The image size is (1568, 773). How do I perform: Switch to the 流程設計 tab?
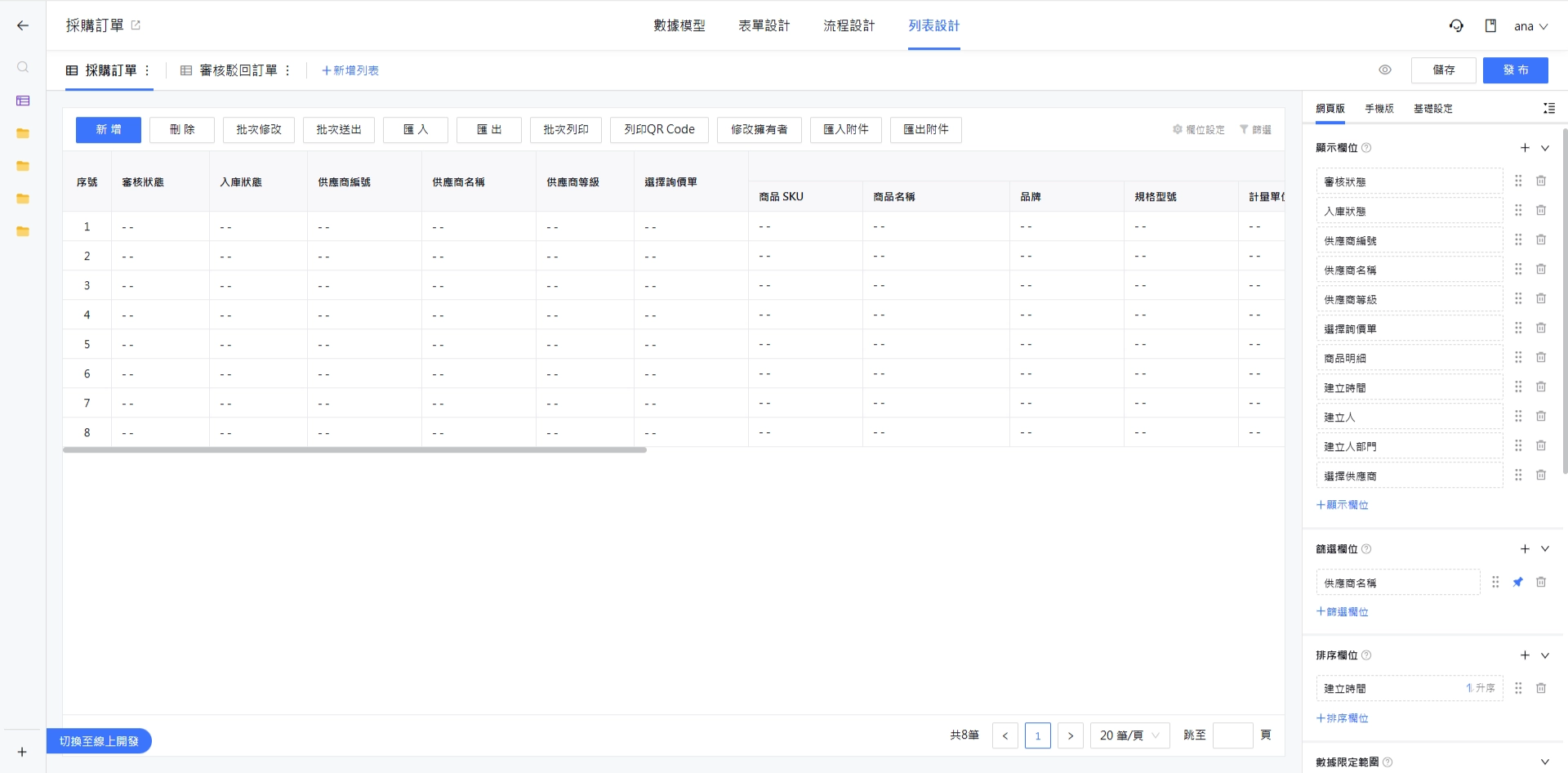click(x=849, y=25)
